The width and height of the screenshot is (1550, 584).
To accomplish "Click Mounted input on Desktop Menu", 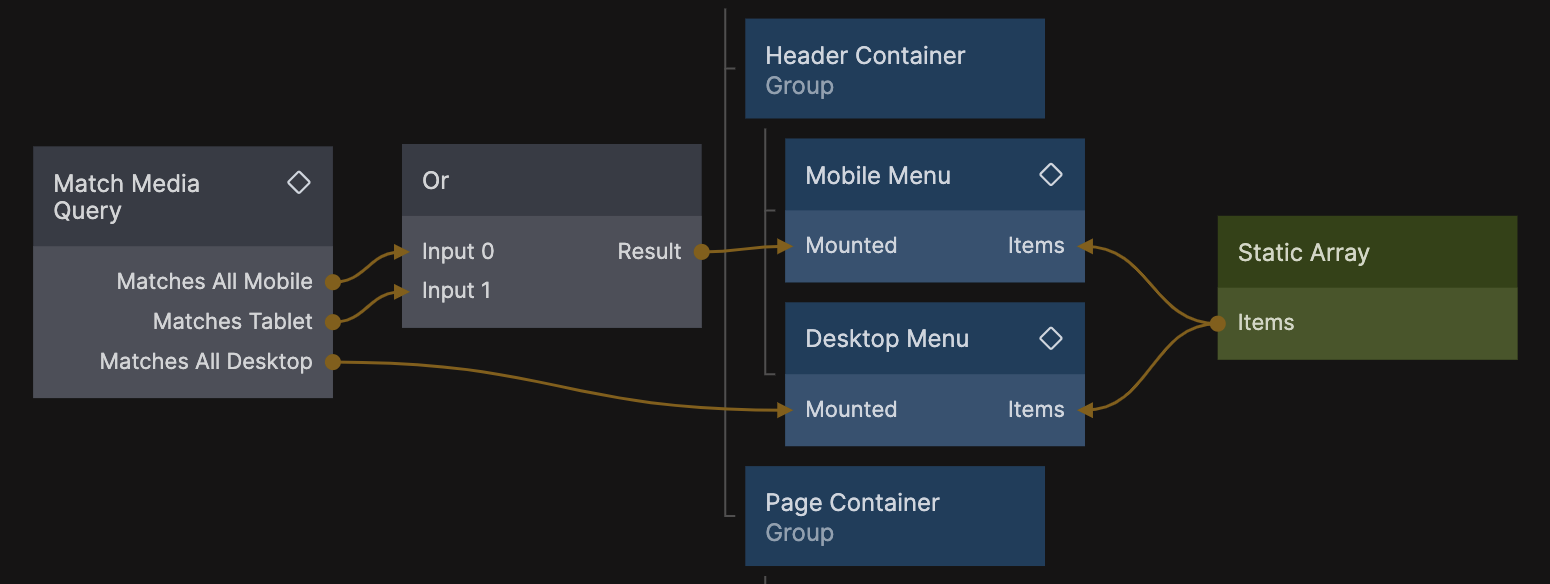I will (850, 410).
